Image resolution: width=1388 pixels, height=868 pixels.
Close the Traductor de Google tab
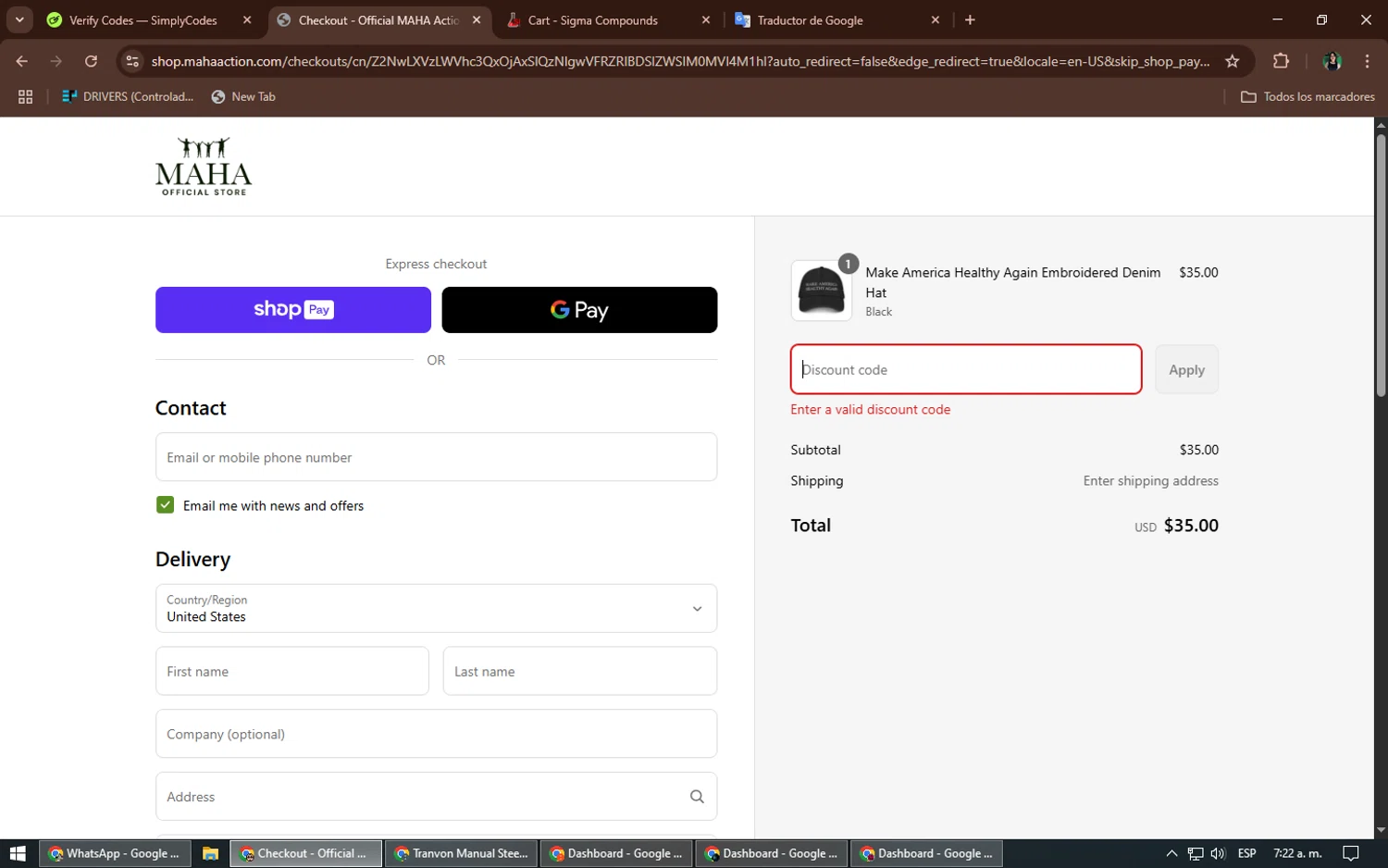[935, 20]
